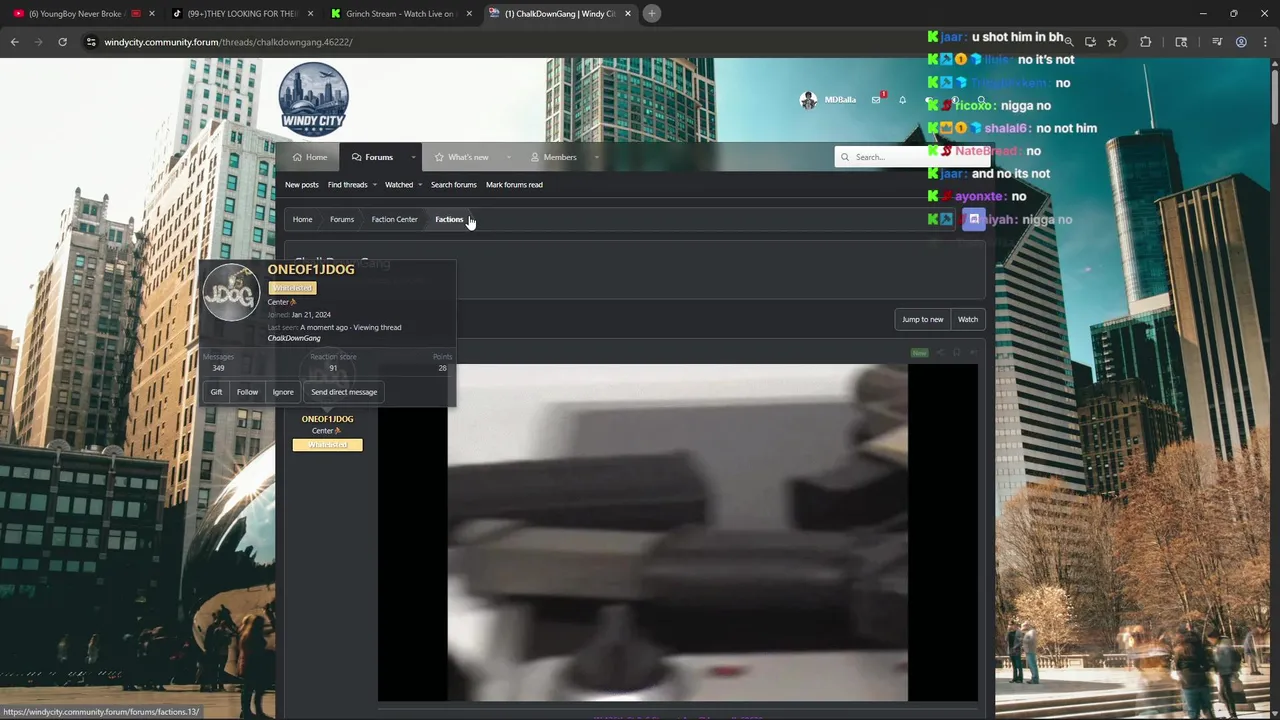Go to Factions breadcrumb
1280x720 pixels.
coord(449,219)
